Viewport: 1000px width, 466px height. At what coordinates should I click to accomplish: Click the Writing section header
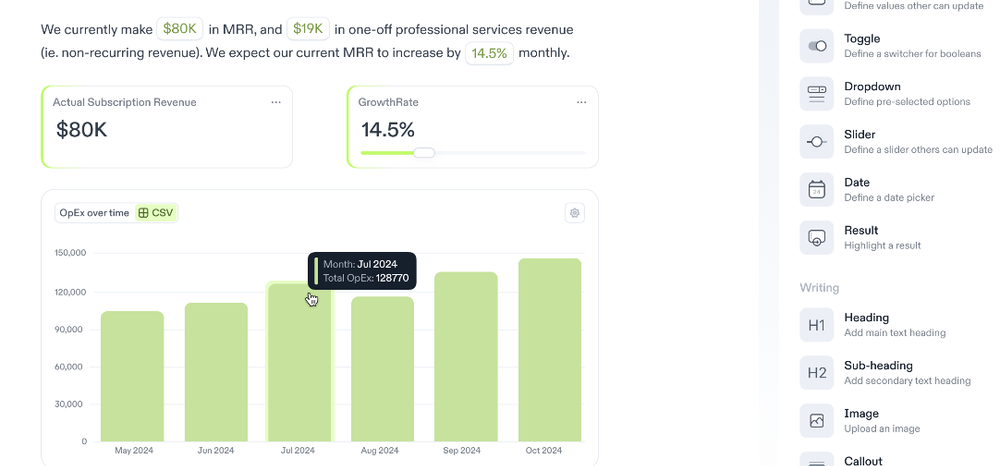point(819,288)
